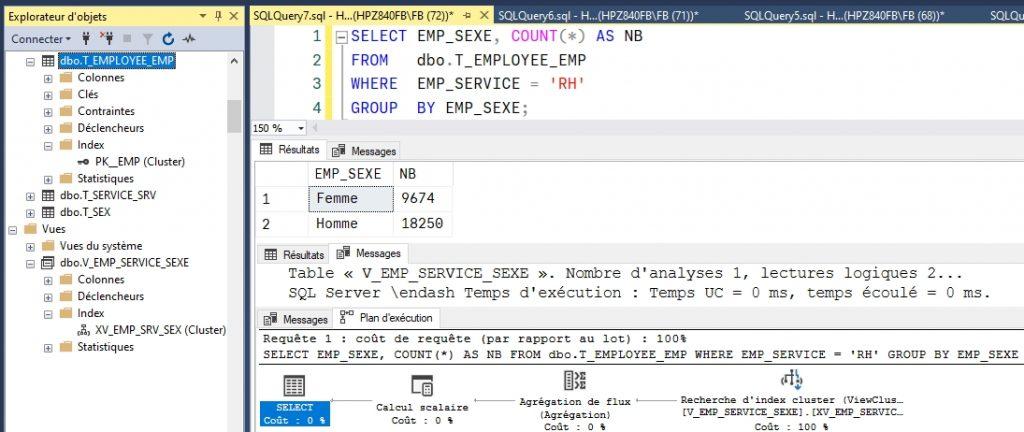The image size is (1024, 432).
Task: Expand the Colonnes folder under T_EMPLOYEE_EMP
Action: click(48, 78)
